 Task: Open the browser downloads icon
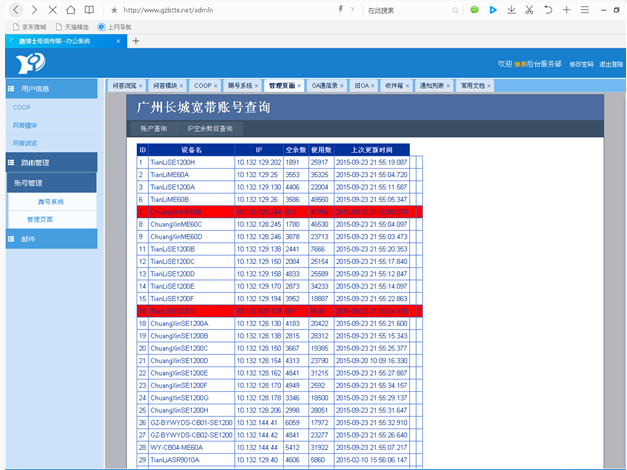511,9
